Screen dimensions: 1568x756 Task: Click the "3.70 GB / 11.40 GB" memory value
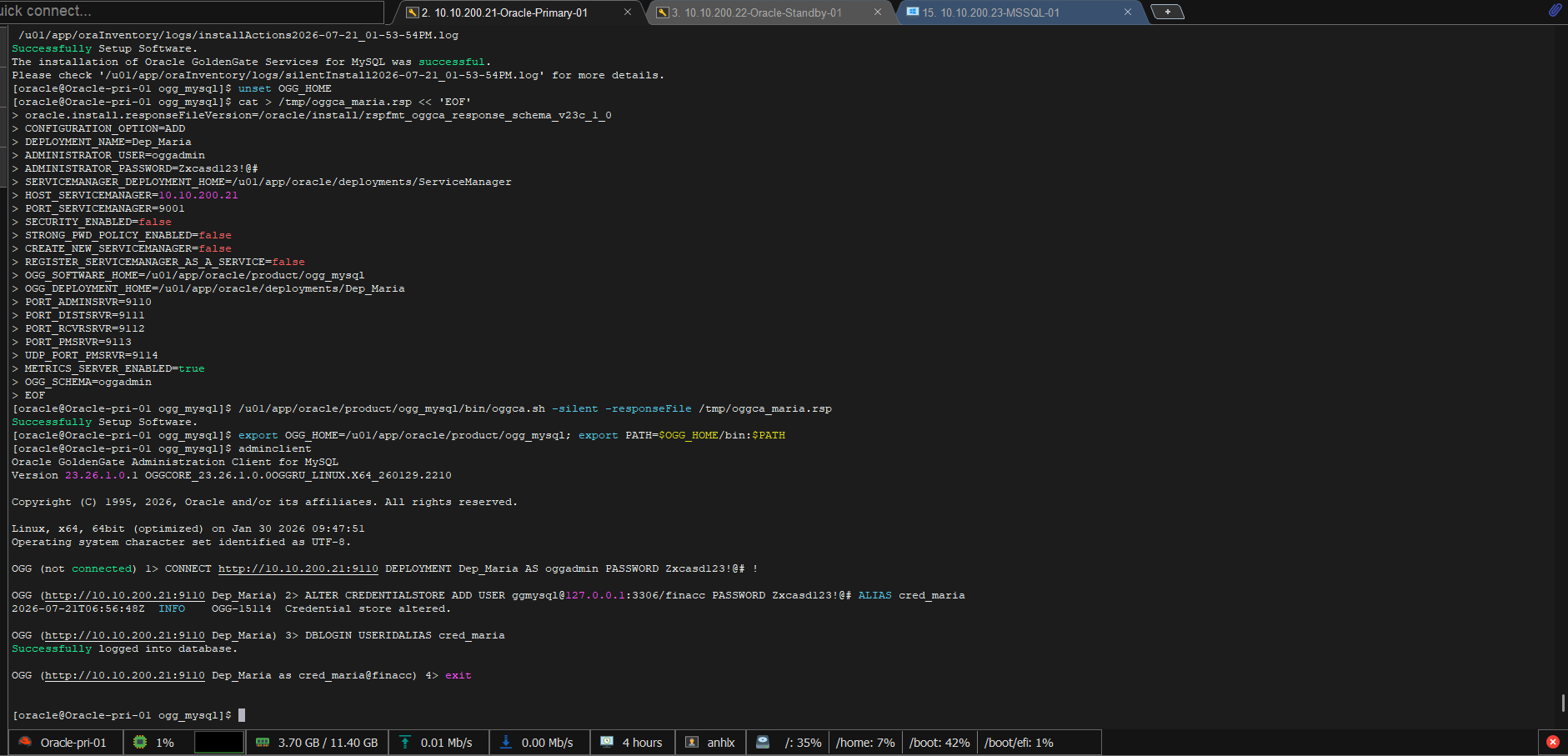tap(328, 743)
